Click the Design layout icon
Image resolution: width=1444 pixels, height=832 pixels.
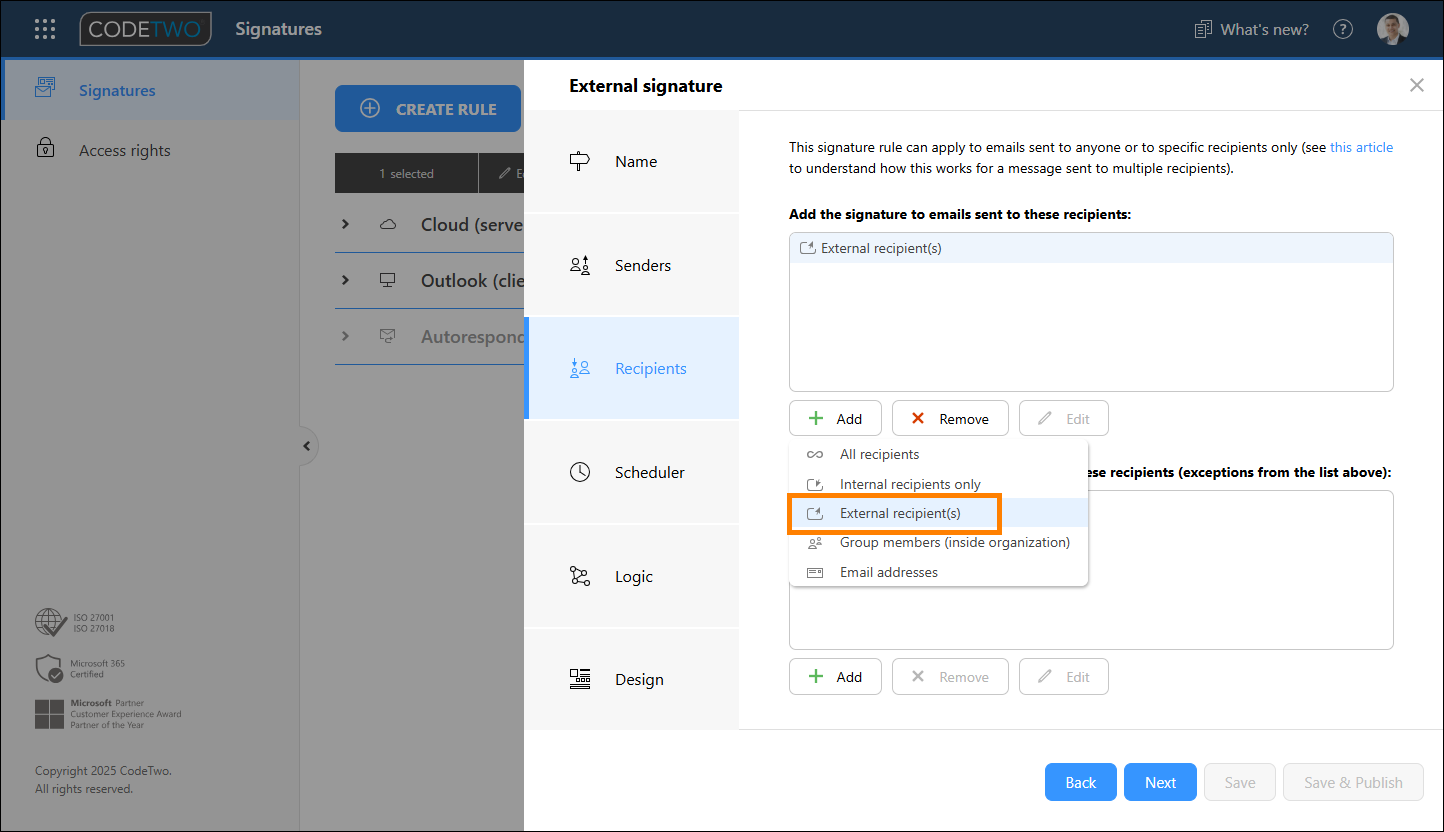point(580,679)
